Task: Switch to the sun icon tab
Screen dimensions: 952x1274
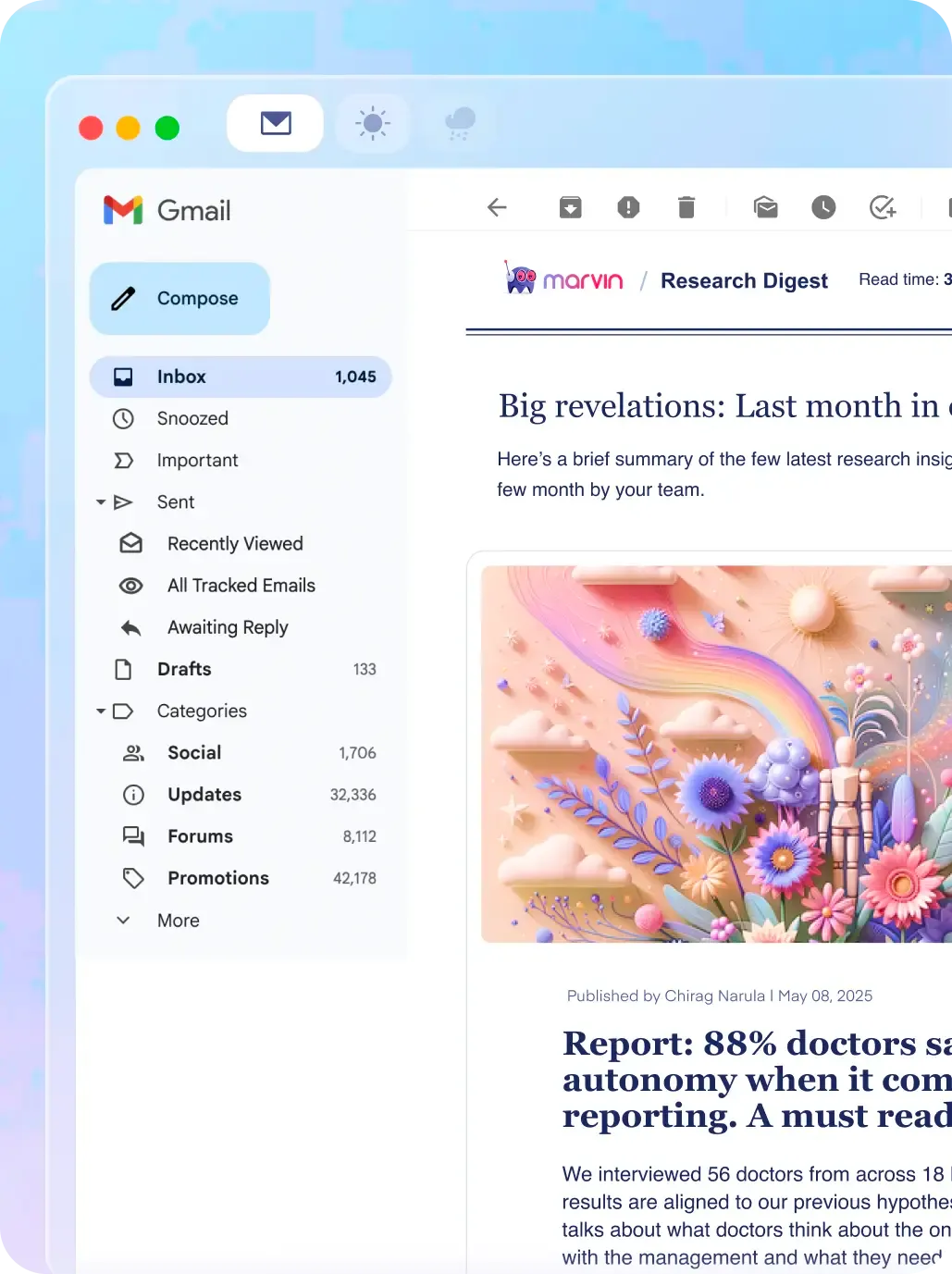Action: 373,123
